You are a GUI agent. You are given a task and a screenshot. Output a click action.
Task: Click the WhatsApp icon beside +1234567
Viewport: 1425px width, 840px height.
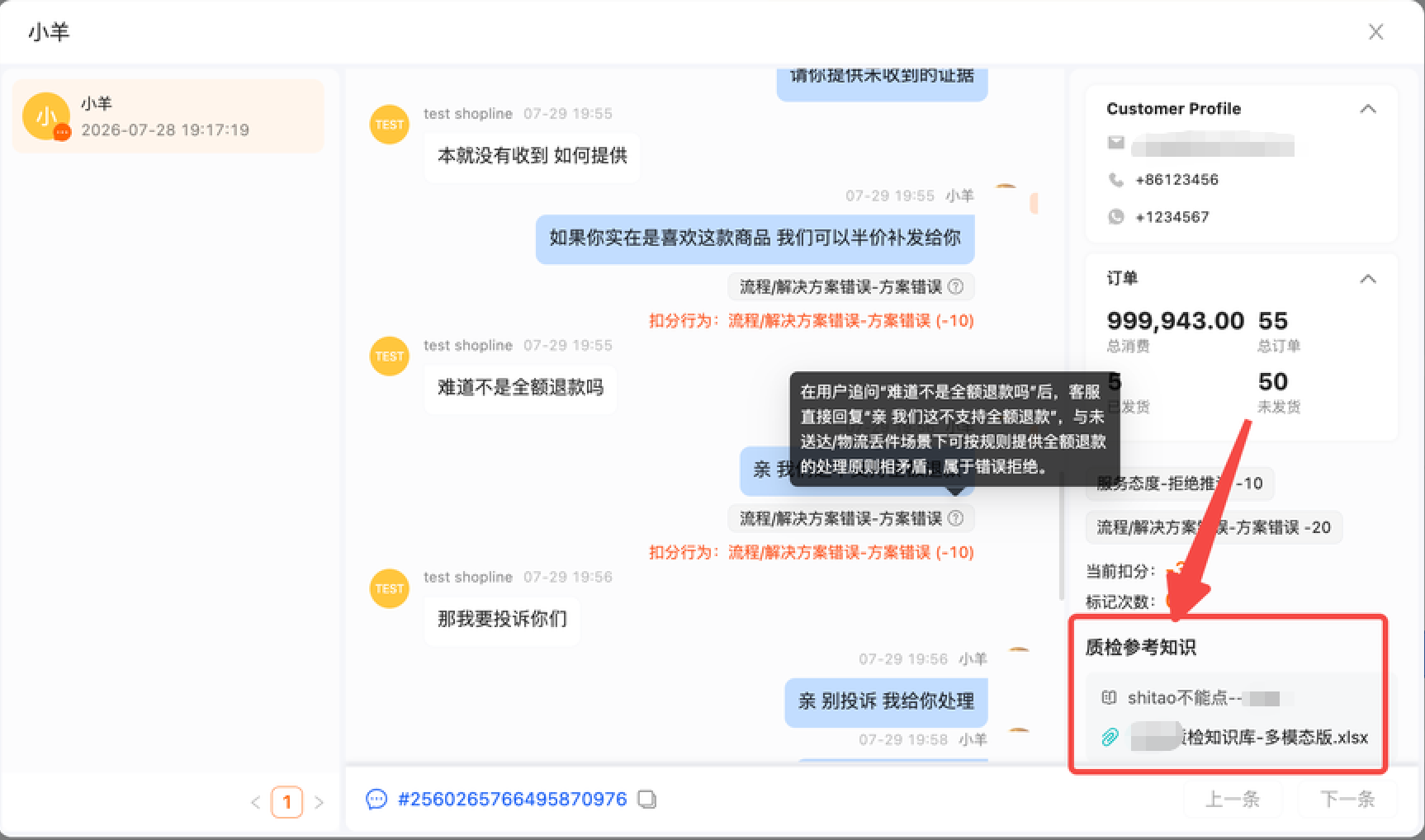(x=1116, y=217)
